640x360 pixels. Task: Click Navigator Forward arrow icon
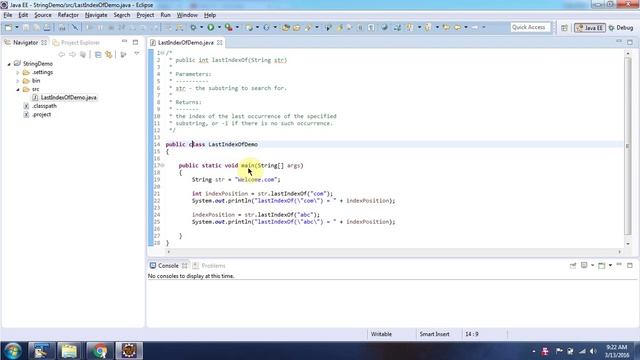pyautogui.click(x=72, y=54)
